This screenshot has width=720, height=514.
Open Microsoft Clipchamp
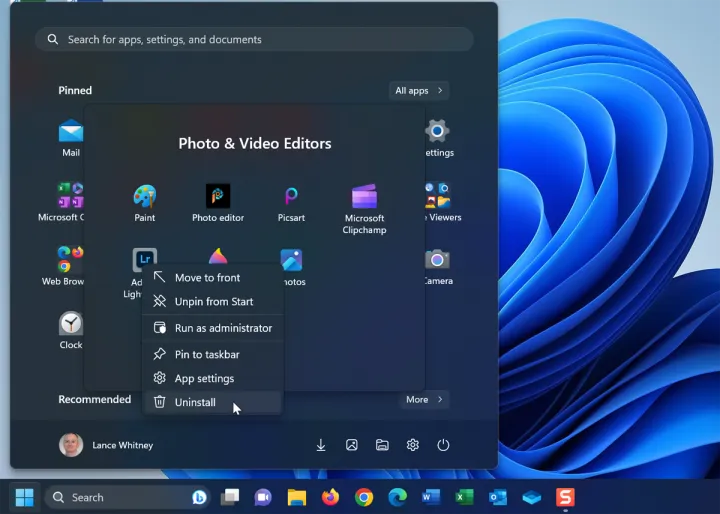(x=364, y=197)
